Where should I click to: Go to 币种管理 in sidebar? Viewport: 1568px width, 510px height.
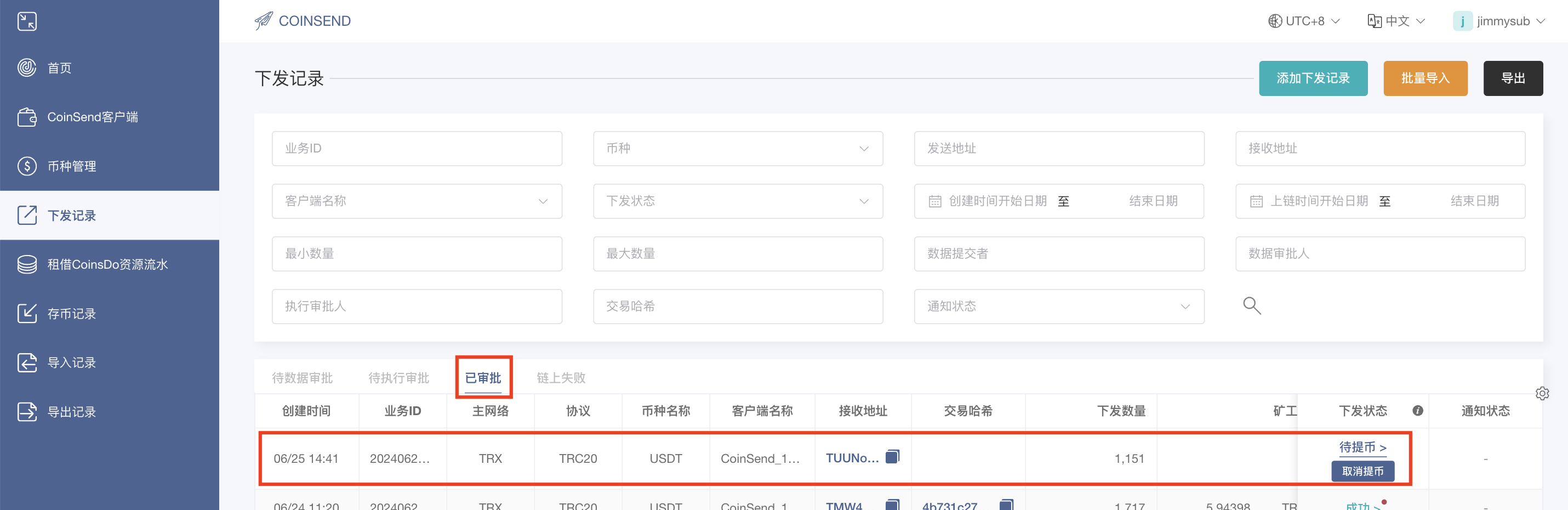click(72, 166)
